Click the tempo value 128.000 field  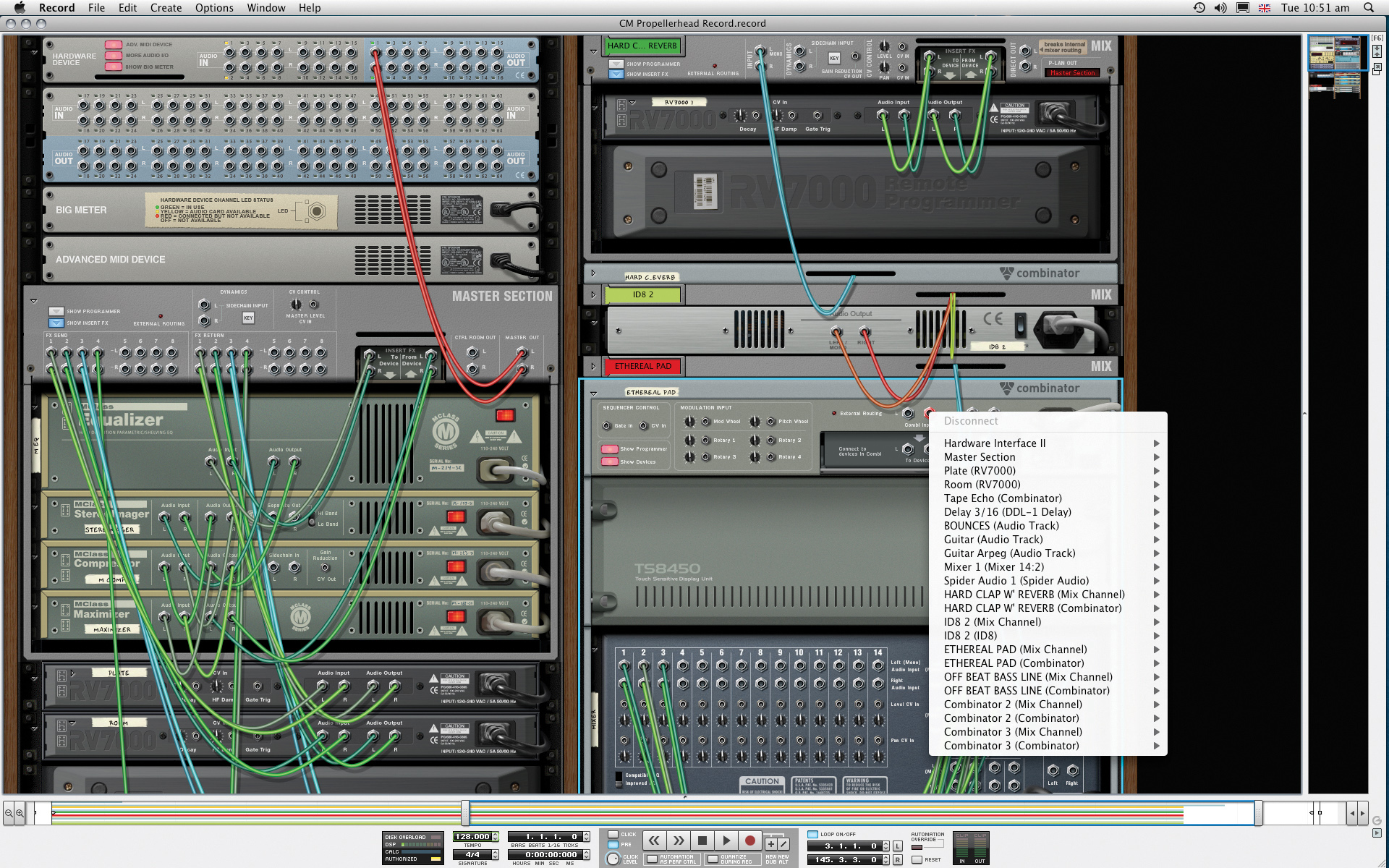(472, 837)
